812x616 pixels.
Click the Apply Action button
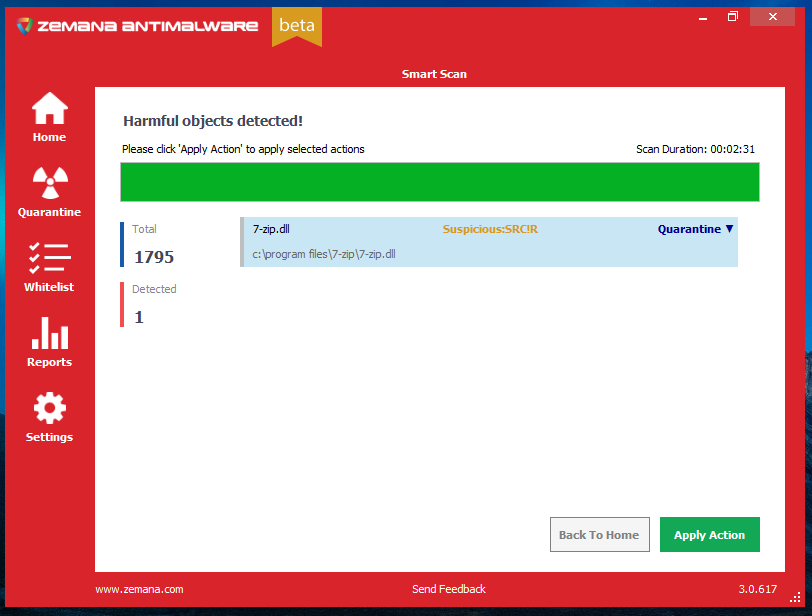[709, 534]
